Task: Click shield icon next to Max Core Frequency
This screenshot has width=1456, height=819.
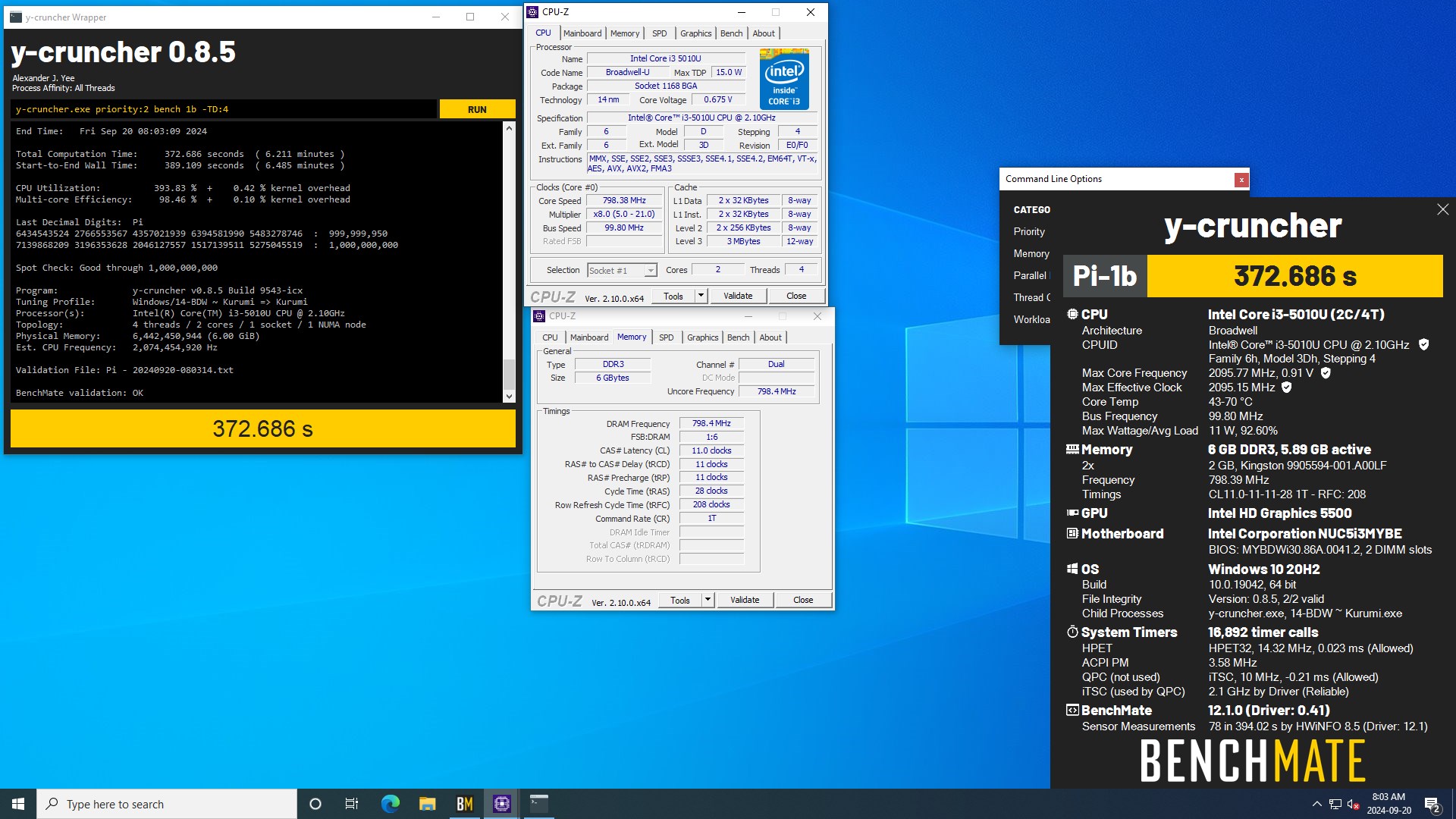Action: [1326, 373]
